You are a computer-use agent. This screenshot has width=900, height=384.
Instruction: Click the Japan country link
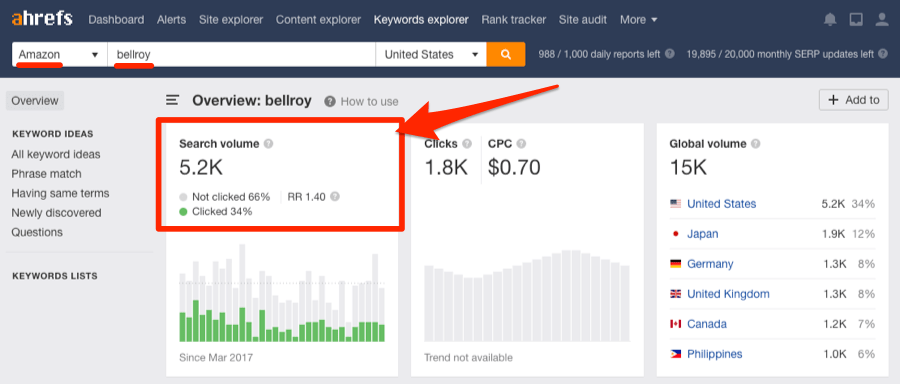point(703,234)
